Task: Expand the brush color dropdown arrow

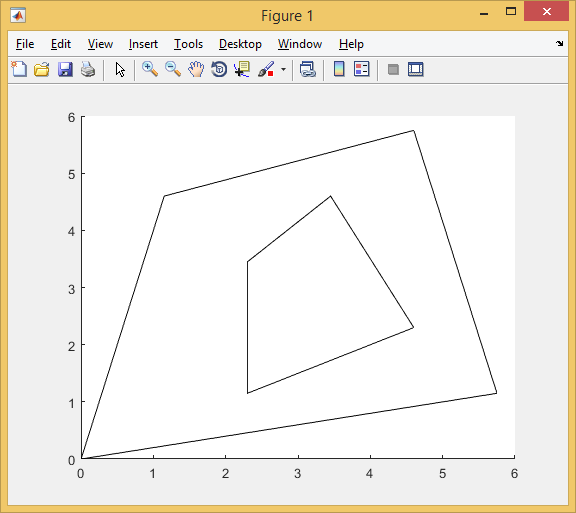Action: click(x=283, y=69)
